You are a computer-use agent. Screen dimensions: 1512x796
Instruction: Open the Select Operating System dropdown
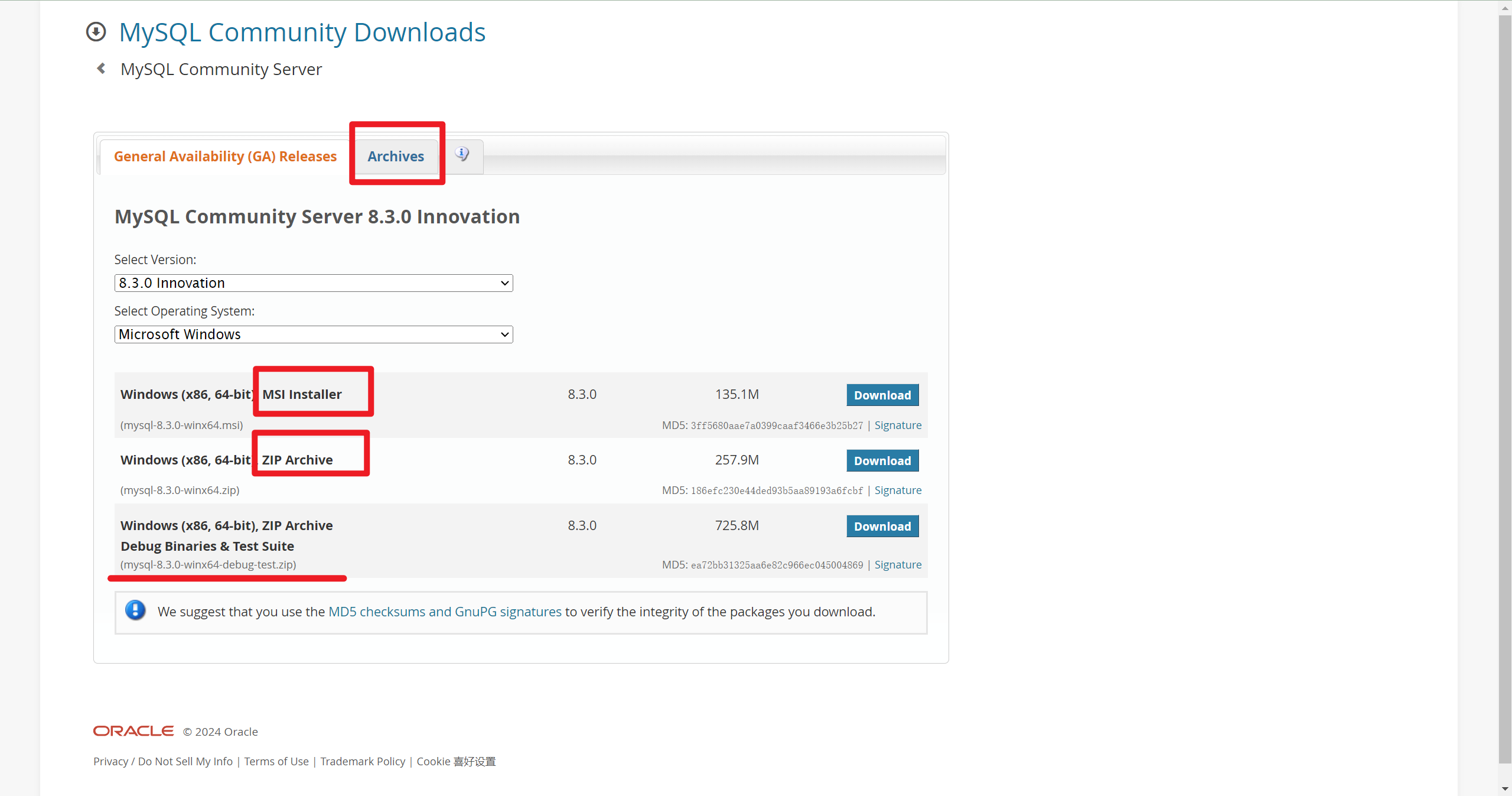tap(313, 334)
